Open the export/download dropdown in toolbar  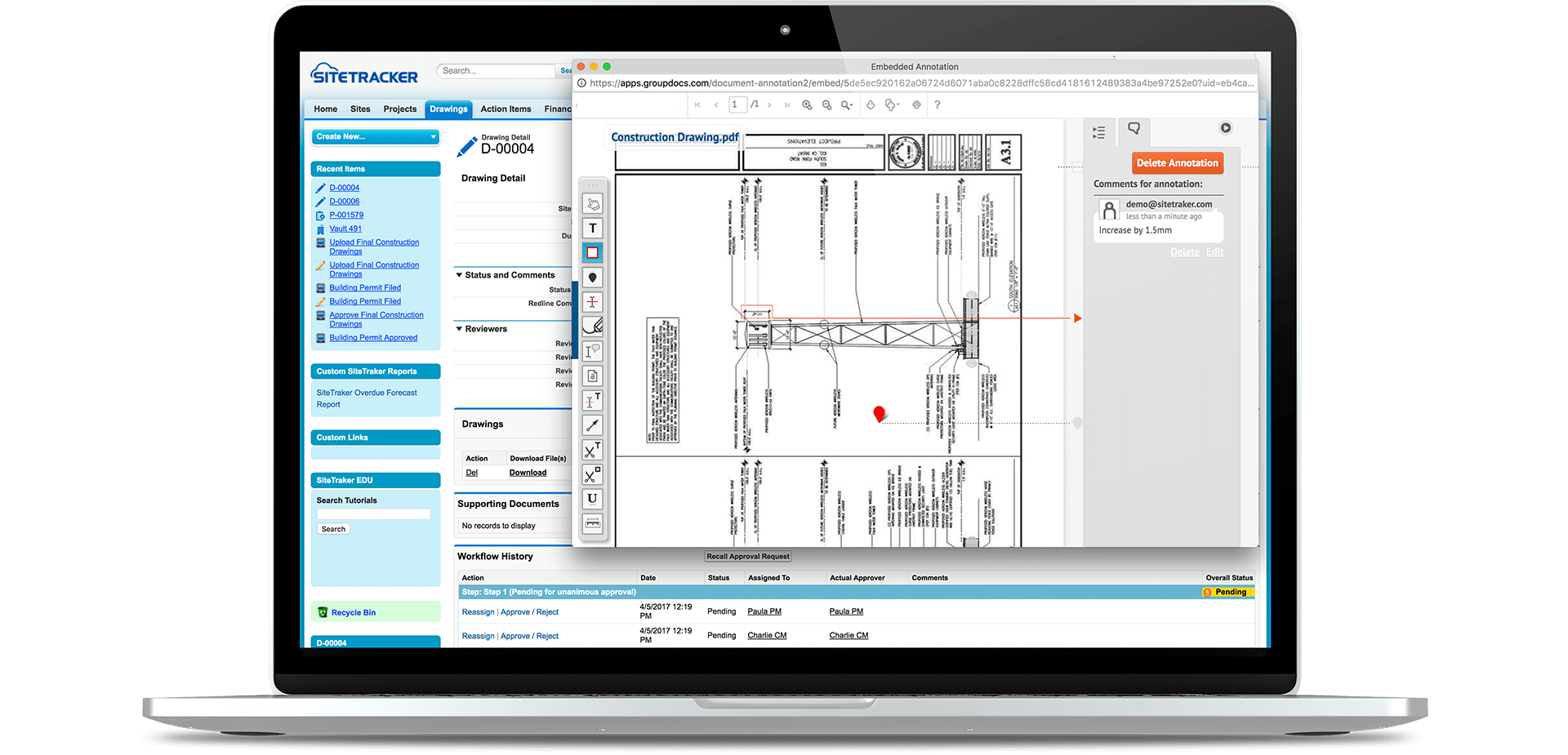coord(892,104)
